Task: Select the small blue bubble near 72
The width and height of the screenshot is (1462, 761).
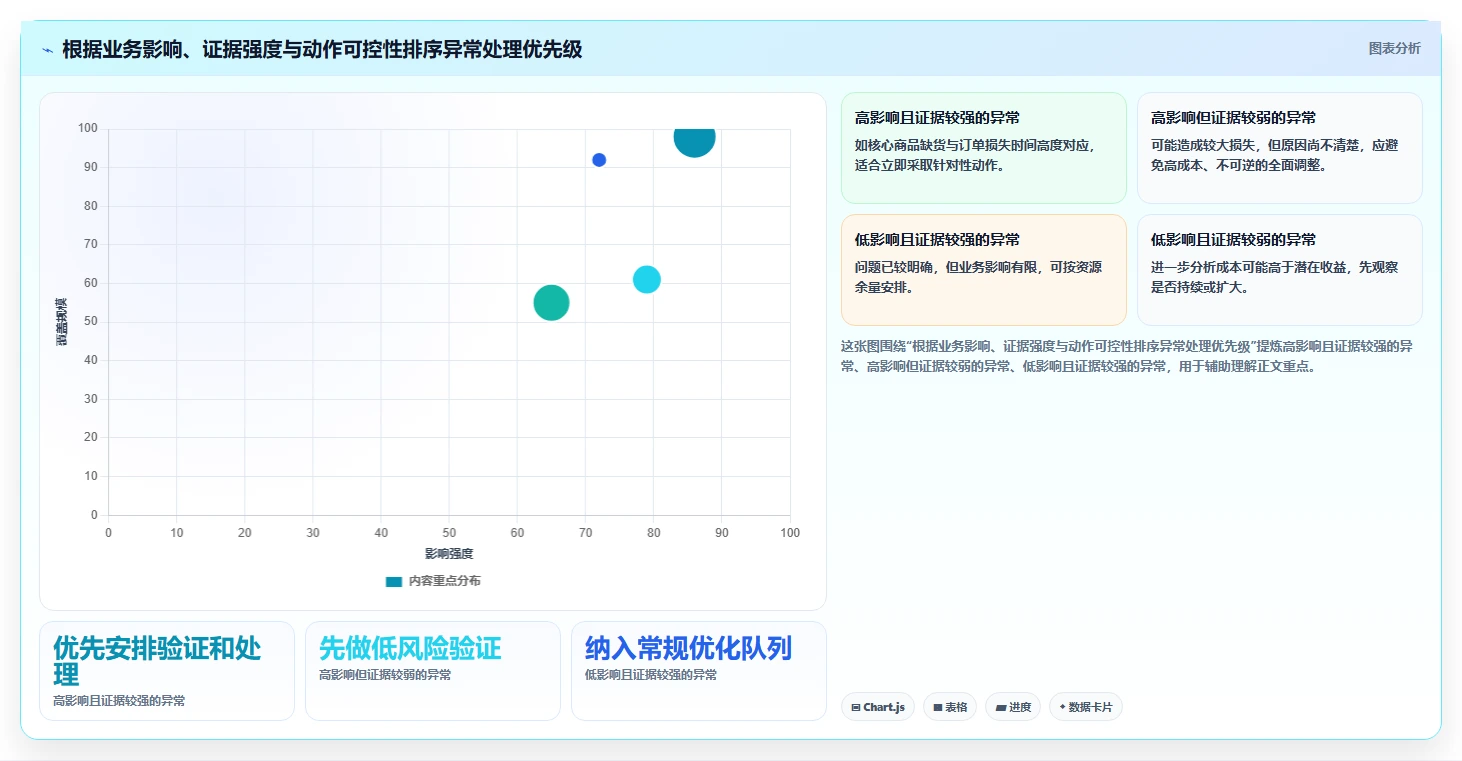Action: tap(599, 160)
